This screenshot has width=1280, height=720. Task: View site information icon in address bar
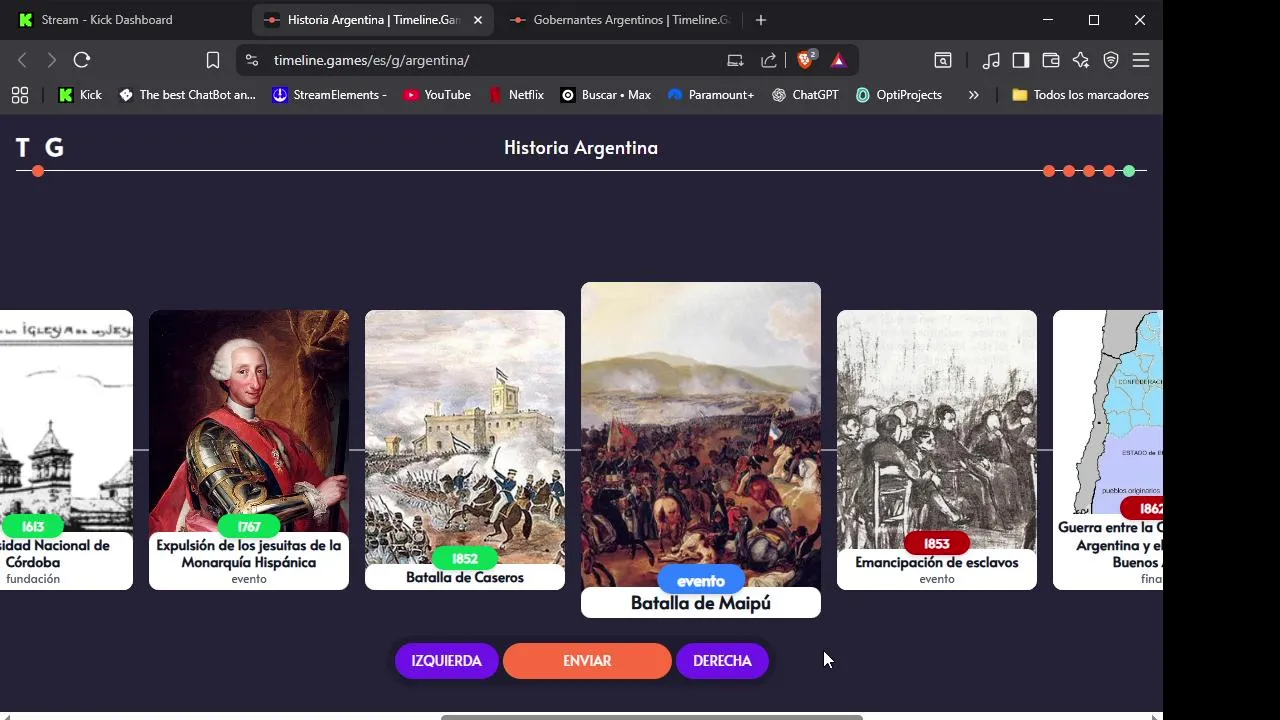[252, 60]
